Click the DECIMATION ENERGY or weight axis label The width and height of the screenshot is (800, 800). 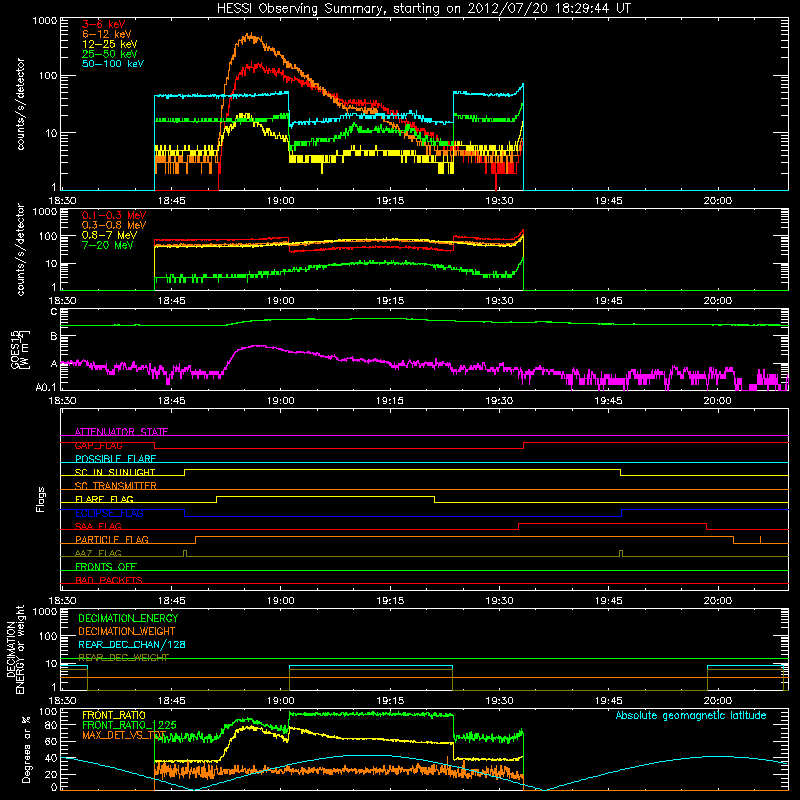pyautogui.click(x=14, y=649)
